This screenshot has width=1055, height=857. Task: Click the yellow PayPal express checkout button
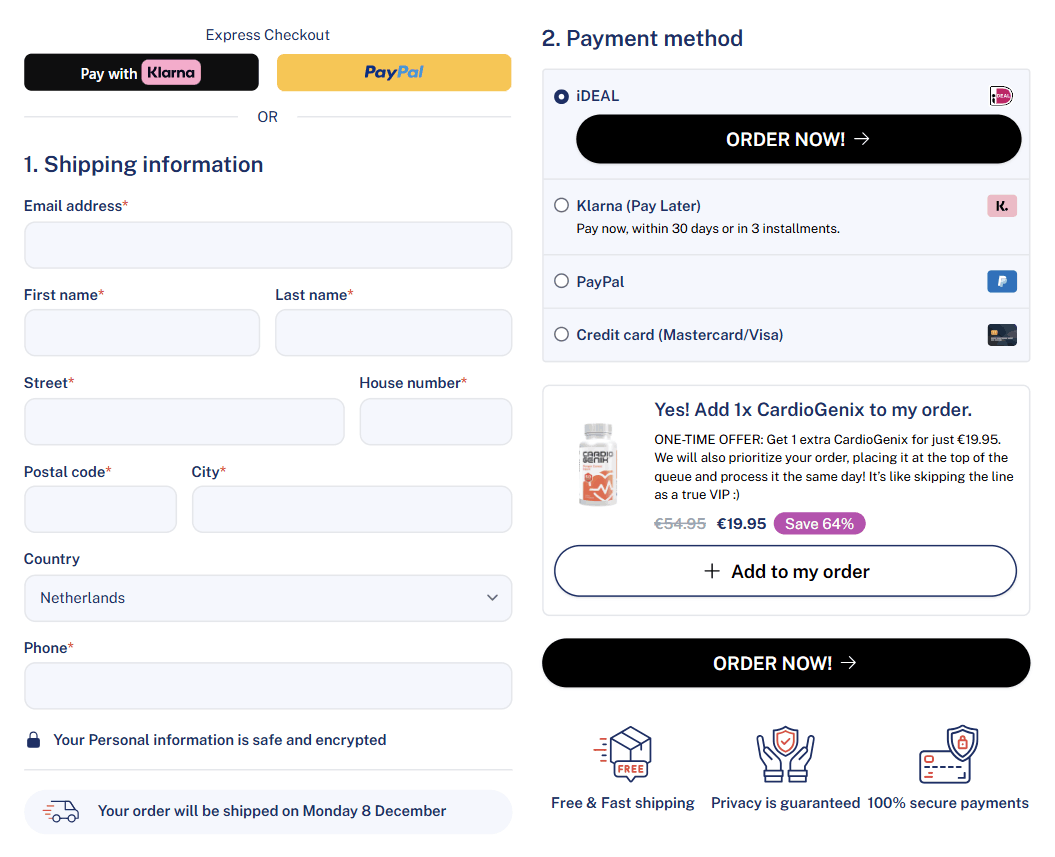[393, 72]
